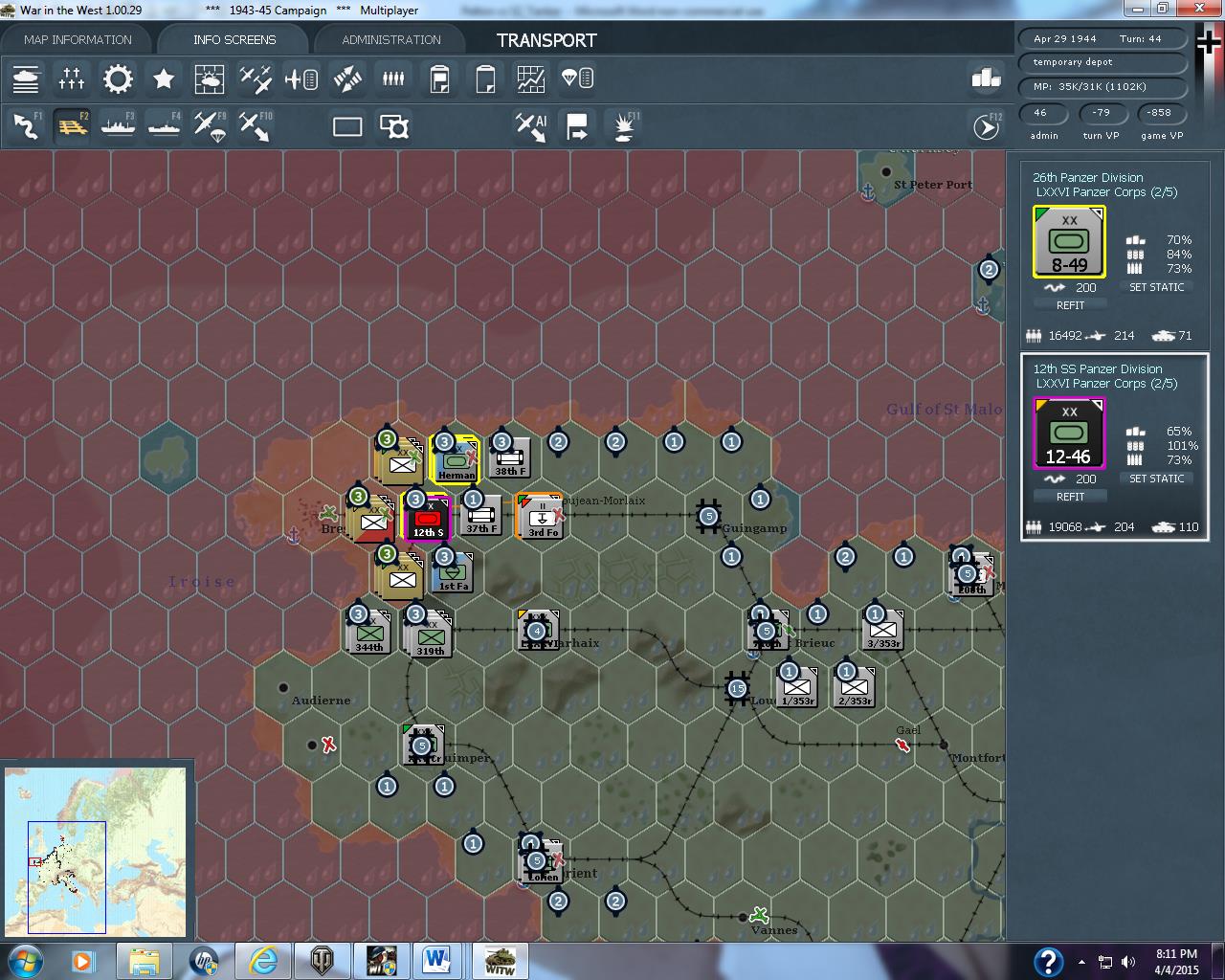Select F2 rail move mode
The height and width of the screenshot is (980, 1225).
72,126
